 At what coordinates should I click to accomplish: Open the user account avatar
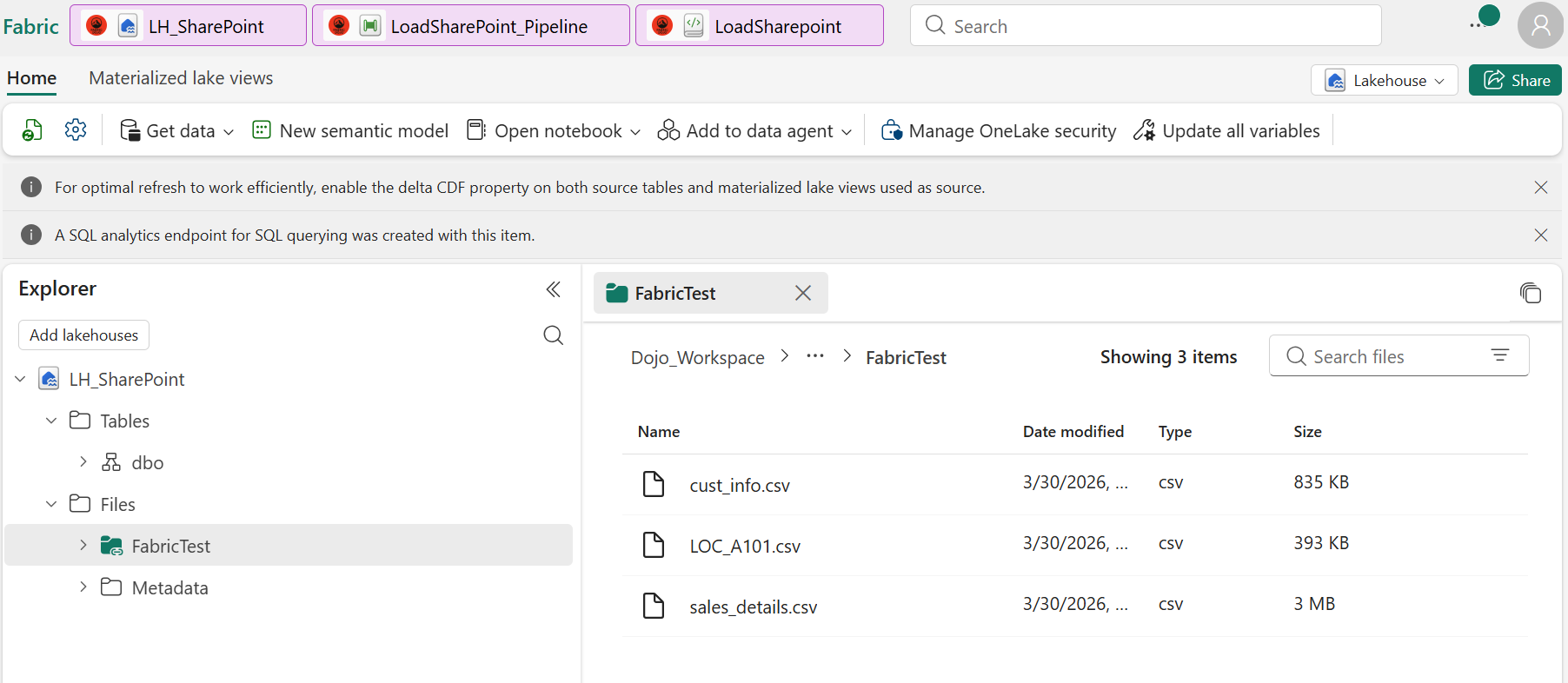click(1540, 25)
